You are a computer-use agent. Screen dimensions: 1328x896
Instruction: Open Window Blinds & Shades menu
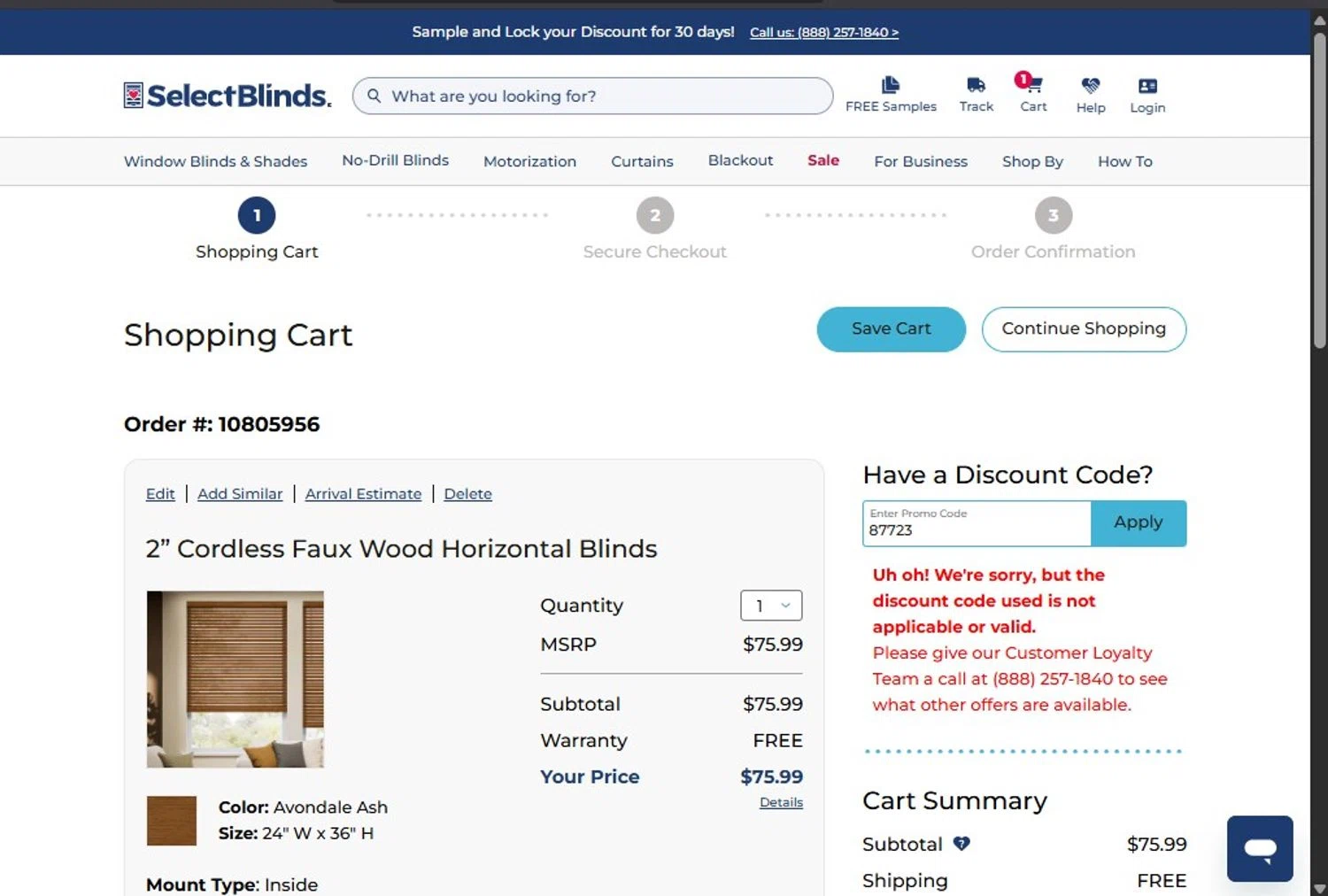215,161
